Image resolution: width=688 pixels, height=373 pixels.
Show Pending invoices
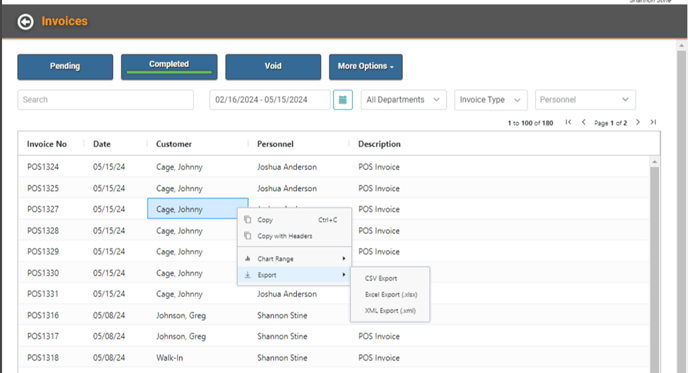65,67
